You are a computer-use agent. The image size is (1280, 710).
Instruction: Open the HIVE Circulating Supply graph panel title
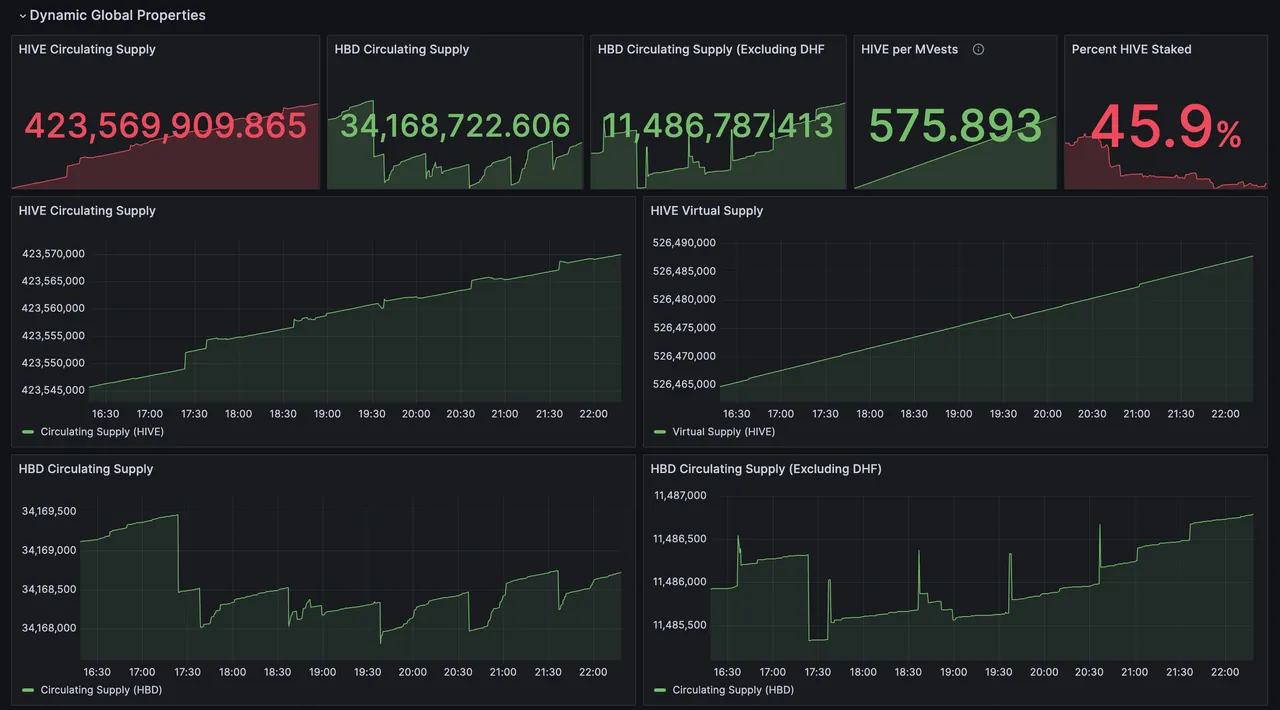87,211
